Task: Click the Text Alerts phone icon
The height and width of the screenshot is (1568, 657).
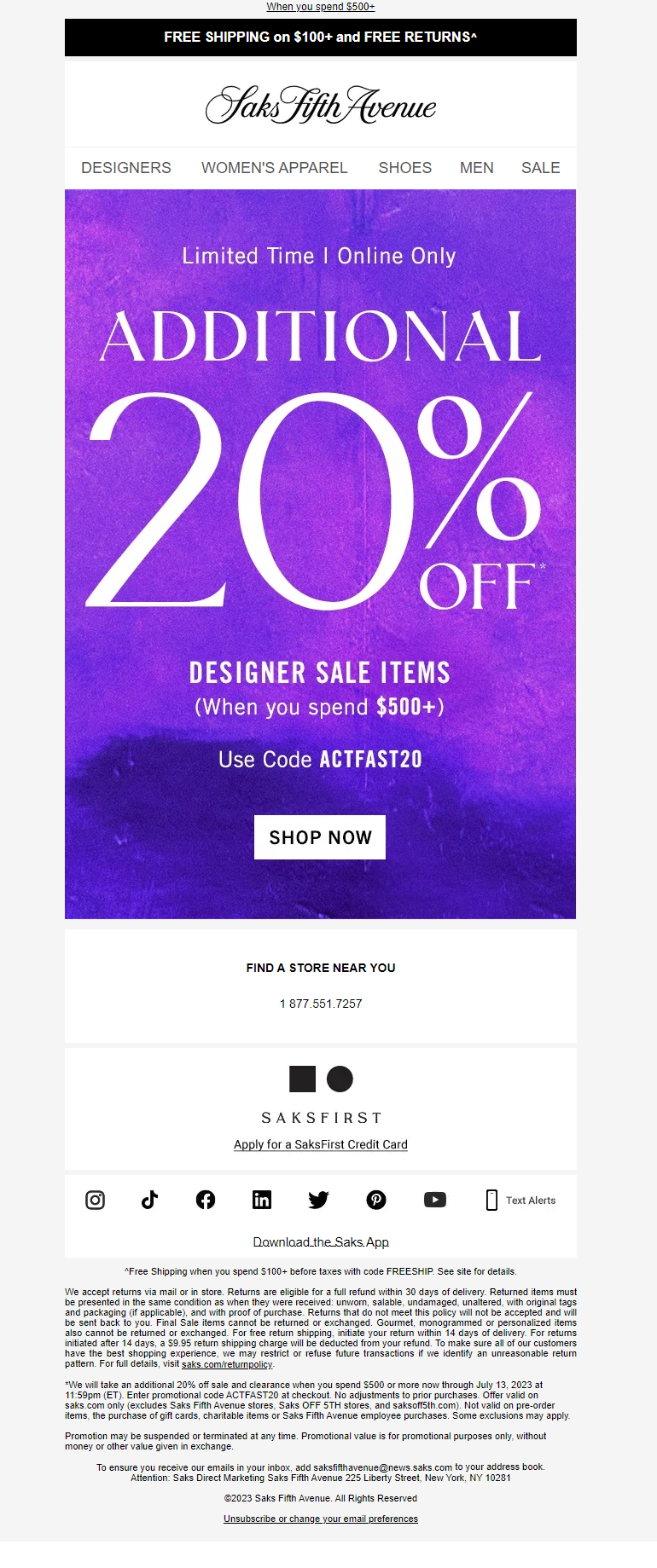Action: click(x=491, y=1200)
